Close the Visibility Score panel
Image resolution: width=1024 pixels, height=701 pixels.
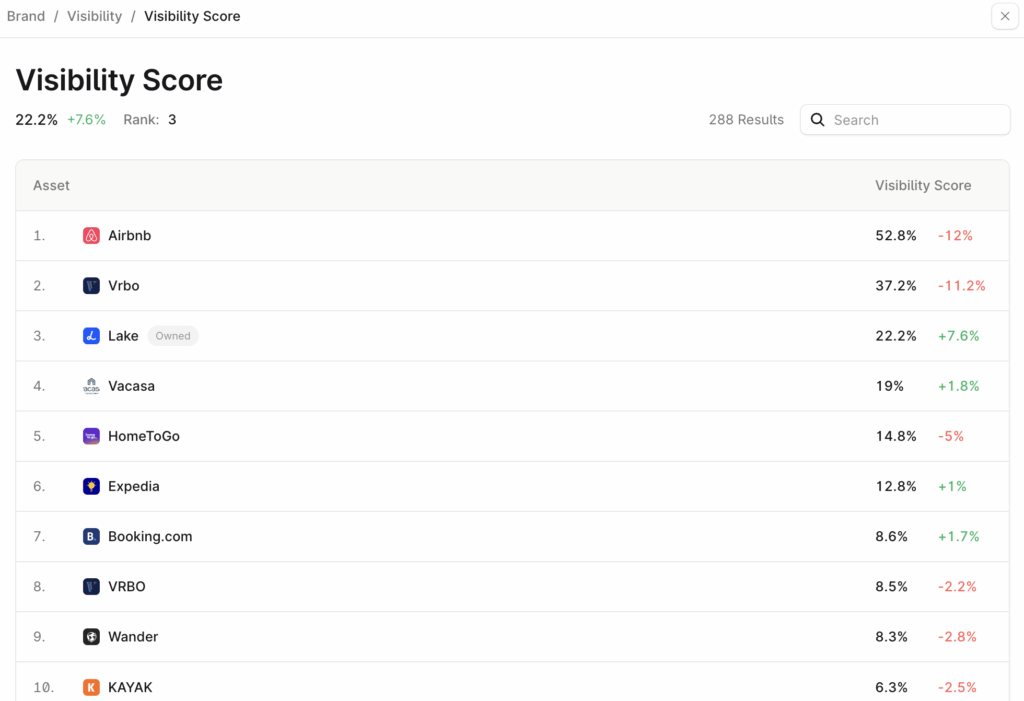click(1005, 16)
